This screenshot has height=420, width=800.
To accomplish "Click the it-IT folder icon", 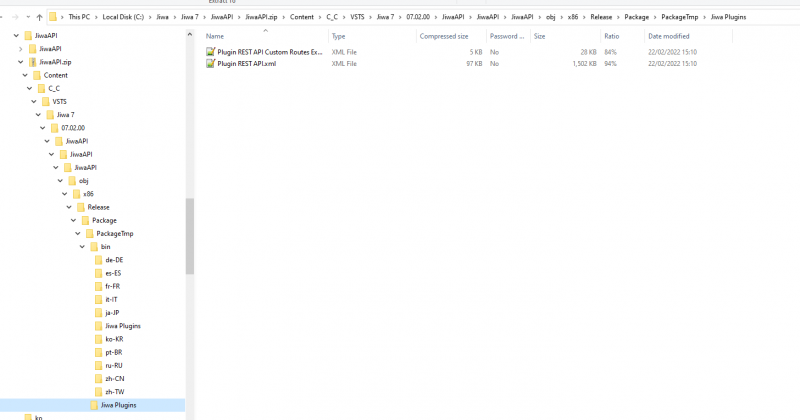I will pos(98,300).
